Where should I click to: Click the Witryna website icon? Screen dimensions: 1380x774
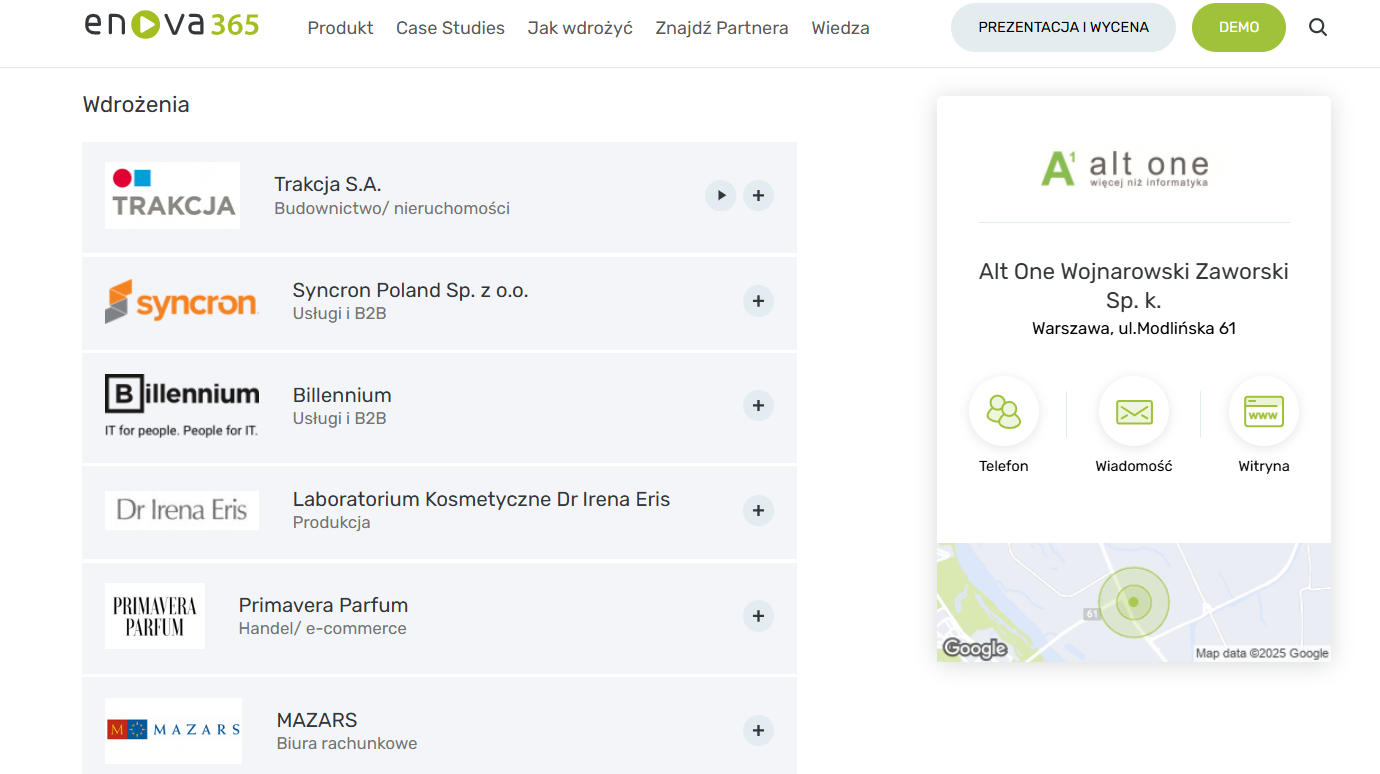coord(1264,411)
